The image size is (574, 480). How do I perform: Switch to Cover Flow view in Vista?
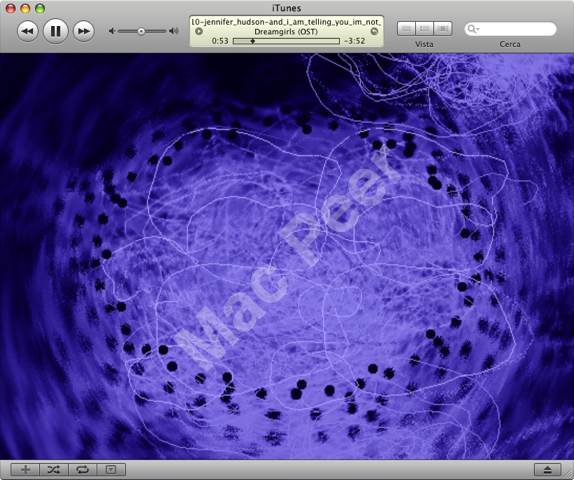(x=443, y=29)
